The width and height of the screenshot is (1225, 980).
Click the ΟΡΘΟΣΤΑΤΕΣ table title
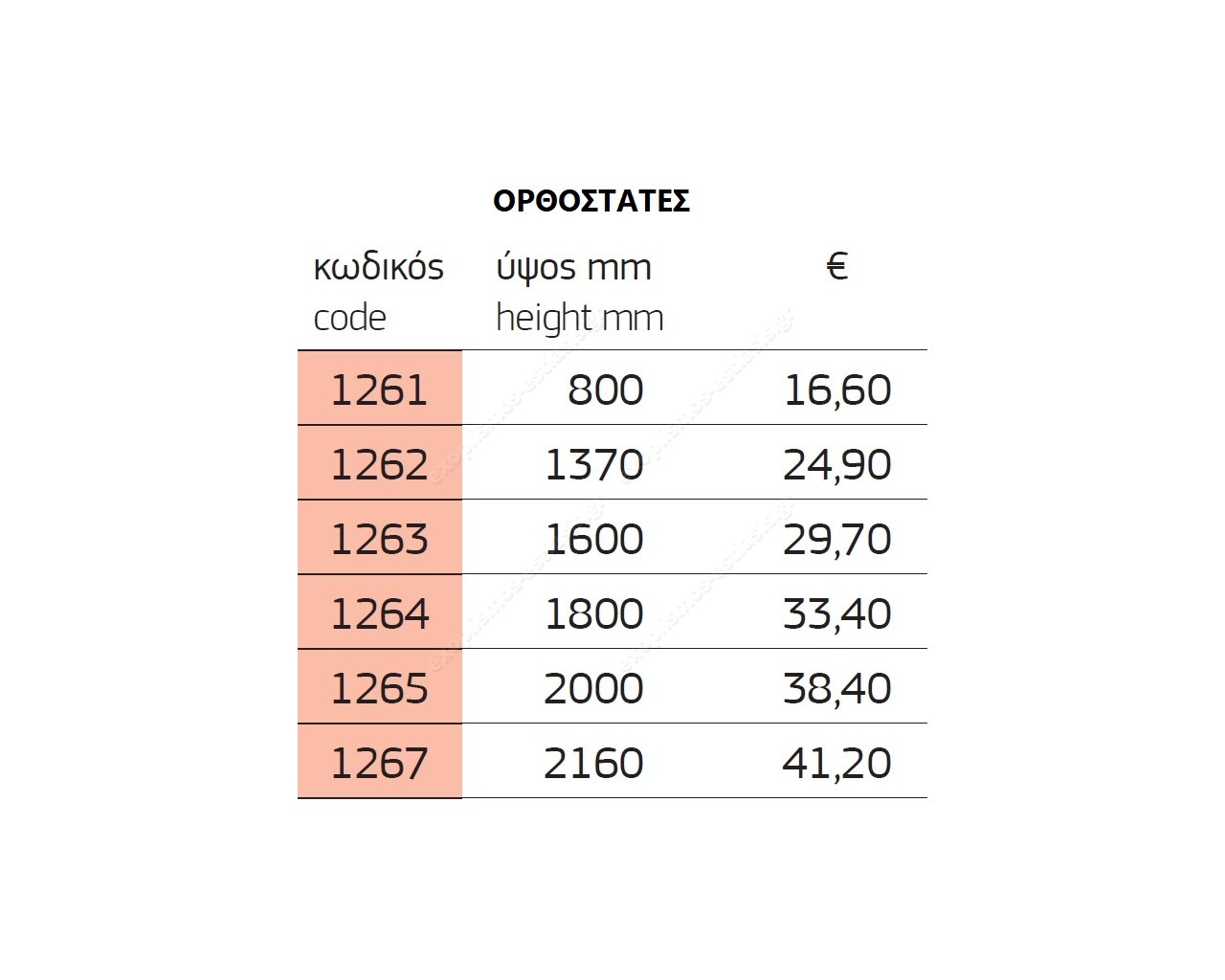pos(591,201)
